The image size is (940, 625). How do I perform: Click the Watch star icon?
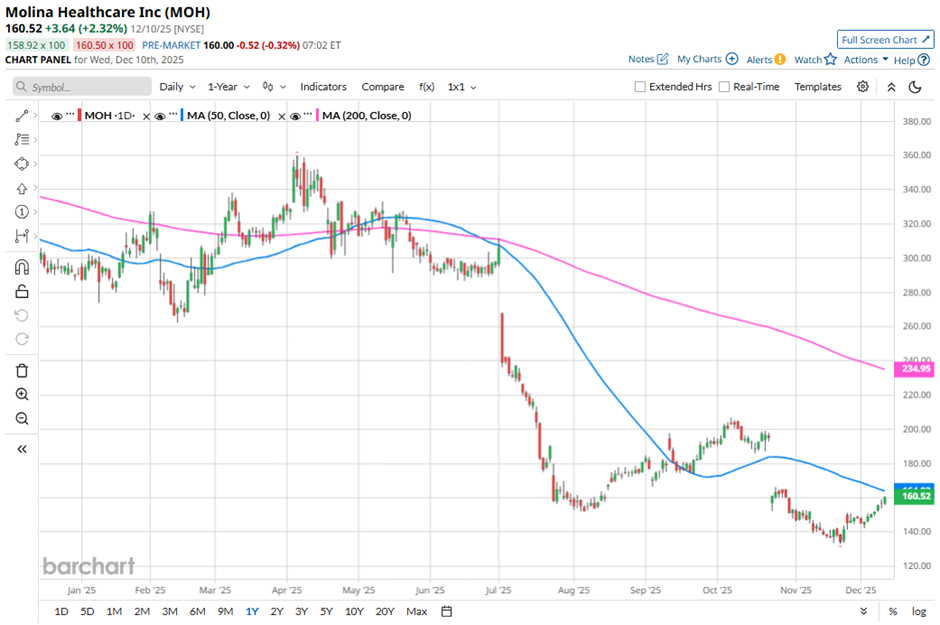click(x=830, y=59)
